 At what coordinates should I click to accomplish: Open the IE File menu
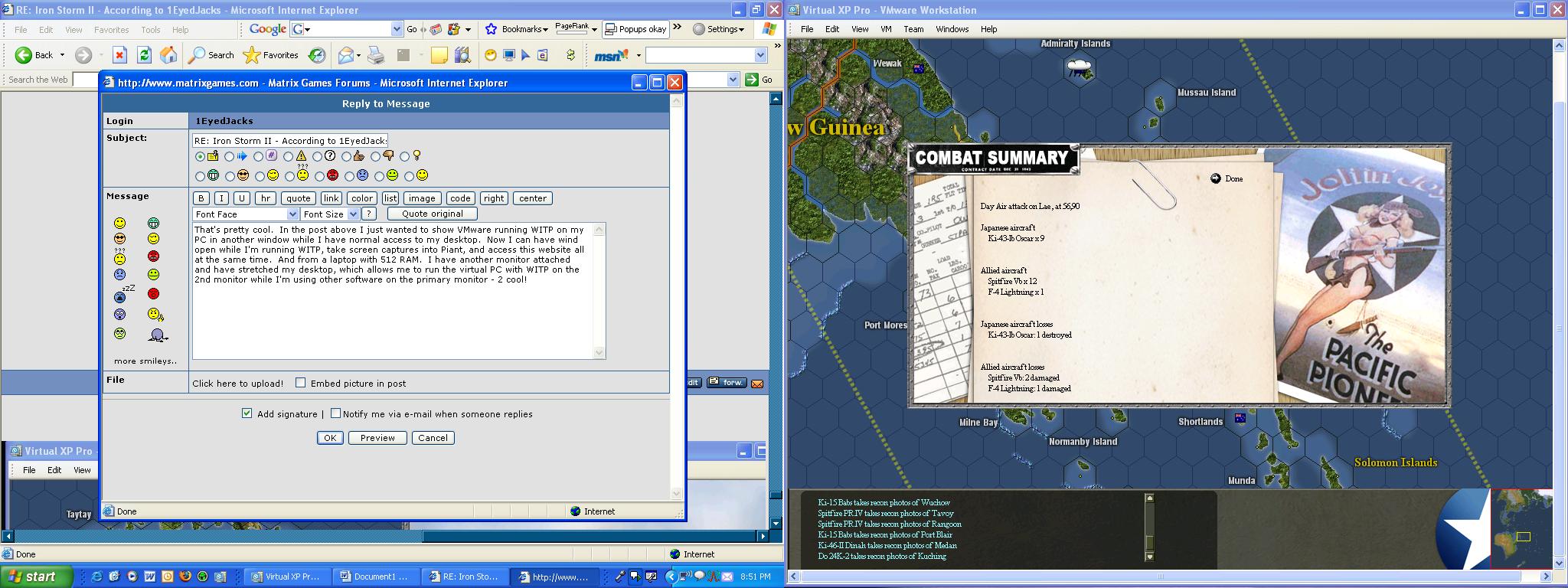click(x=21, y=30)
